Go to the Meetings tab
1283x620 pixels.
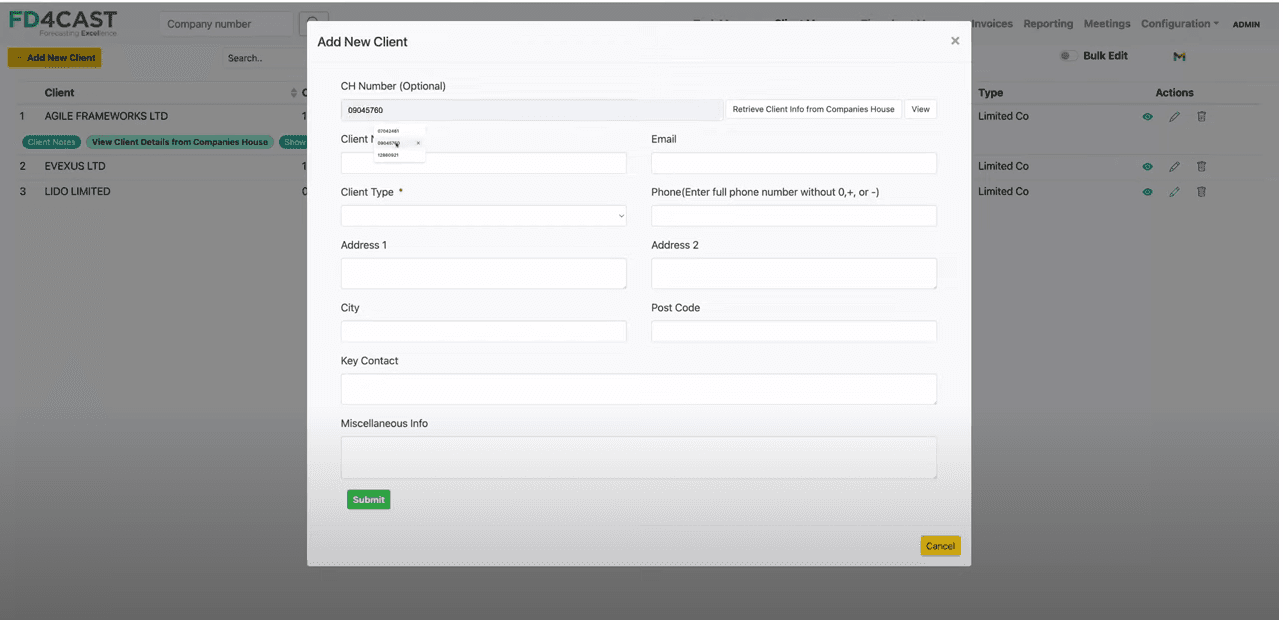pyautogui.click(x=1107, y=24)
